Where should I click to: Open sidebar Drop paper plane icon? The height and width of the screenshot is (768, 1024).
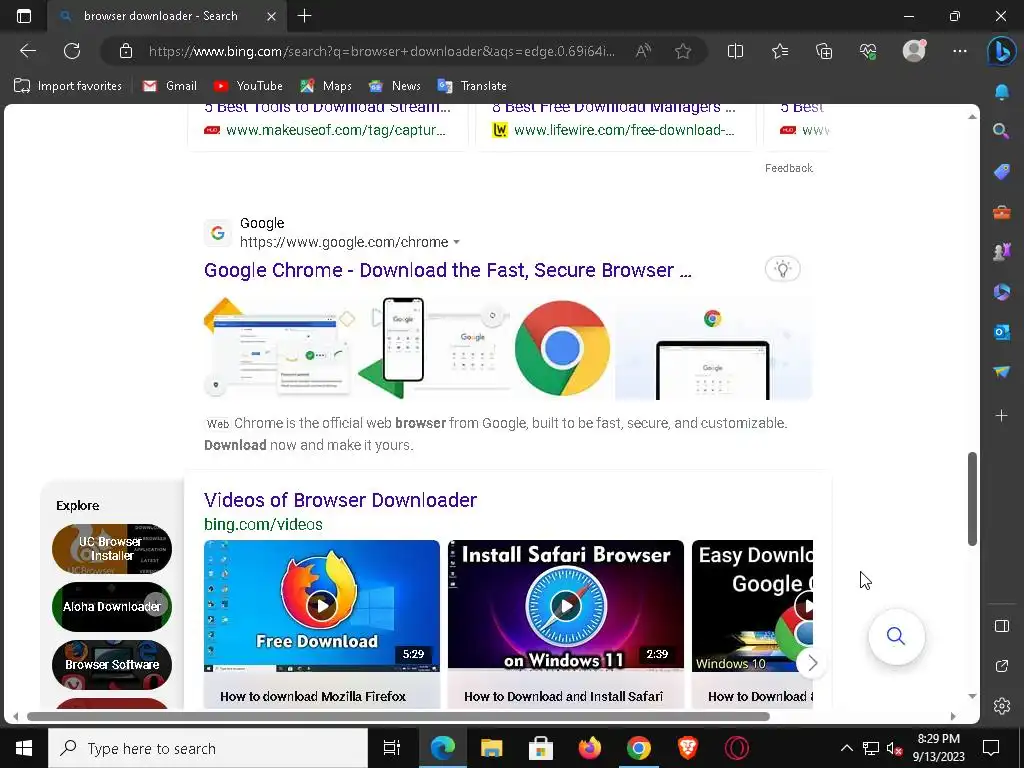pyautogui.click(x=1001, y=372)
